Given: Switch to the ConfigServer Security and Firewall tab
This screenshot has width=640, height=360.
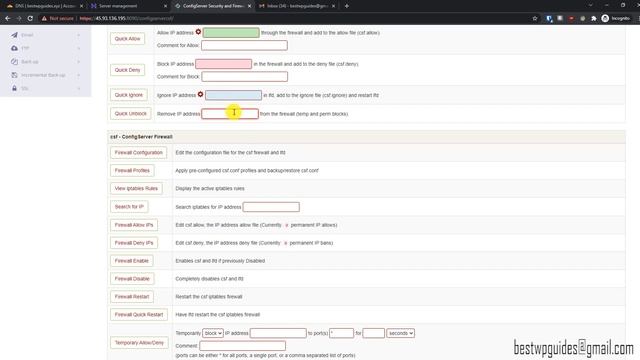Looking at the screenshot, I should tap(213, 6).
